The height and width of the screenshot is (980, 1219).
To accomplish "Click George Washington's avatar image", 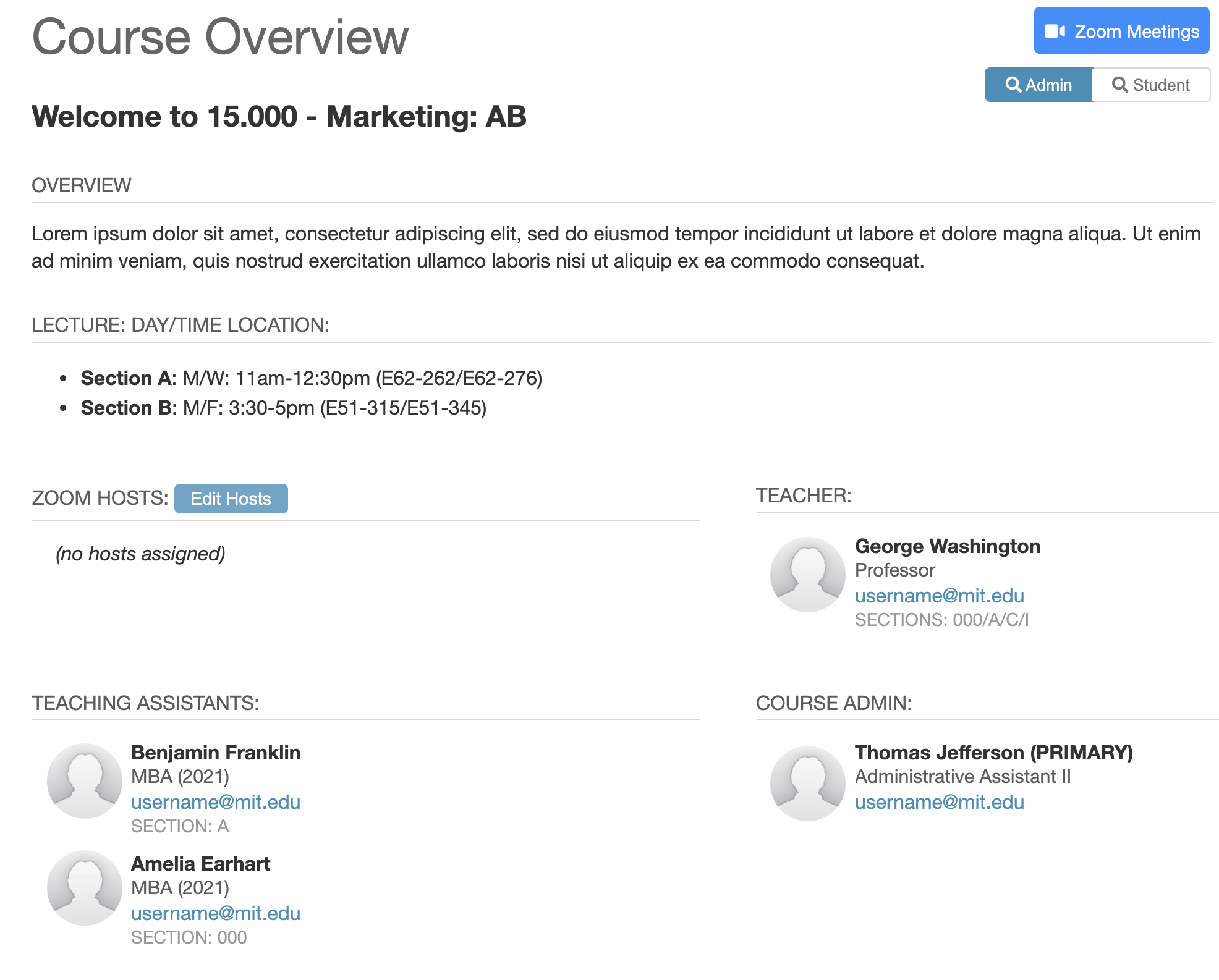I will [808, 575].
